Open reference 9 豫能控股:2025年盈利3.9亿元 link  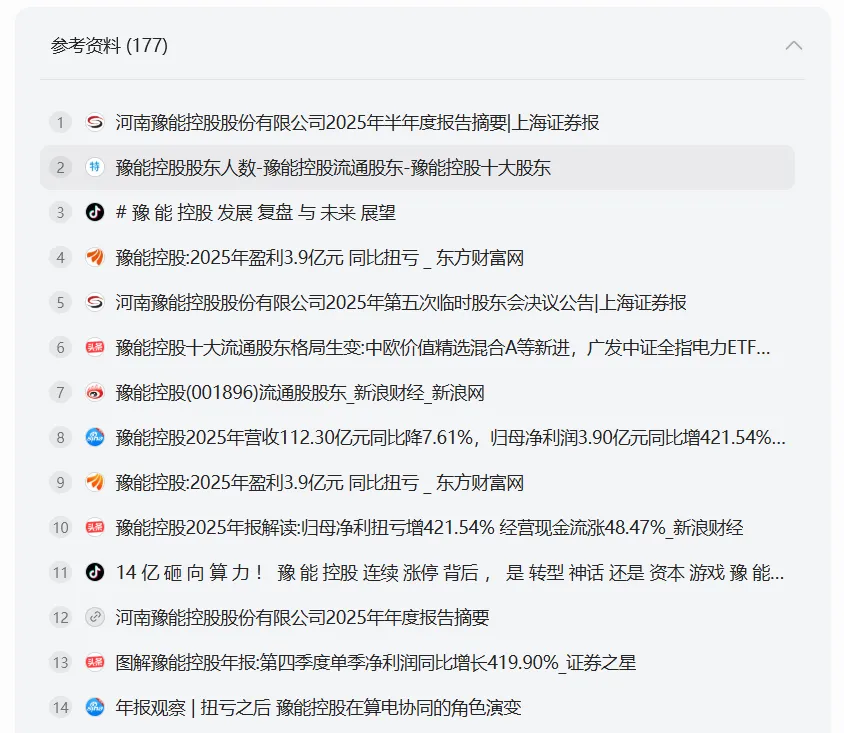point(319,482)
